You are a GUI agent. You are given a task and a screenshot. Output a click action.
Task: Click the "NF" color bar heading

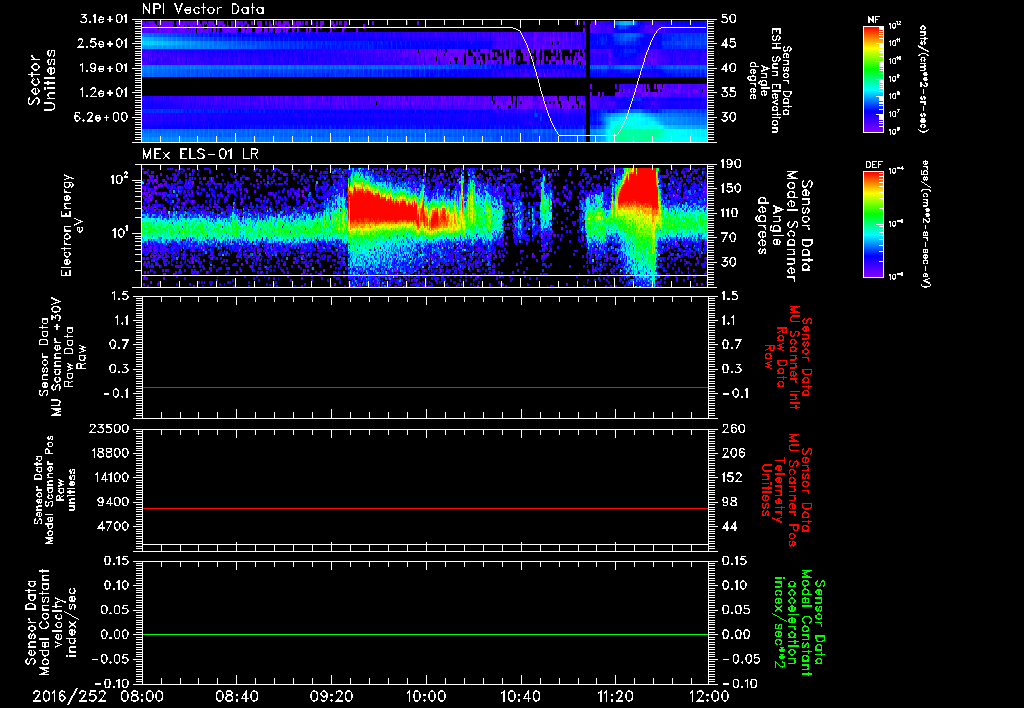coord(873,20)
